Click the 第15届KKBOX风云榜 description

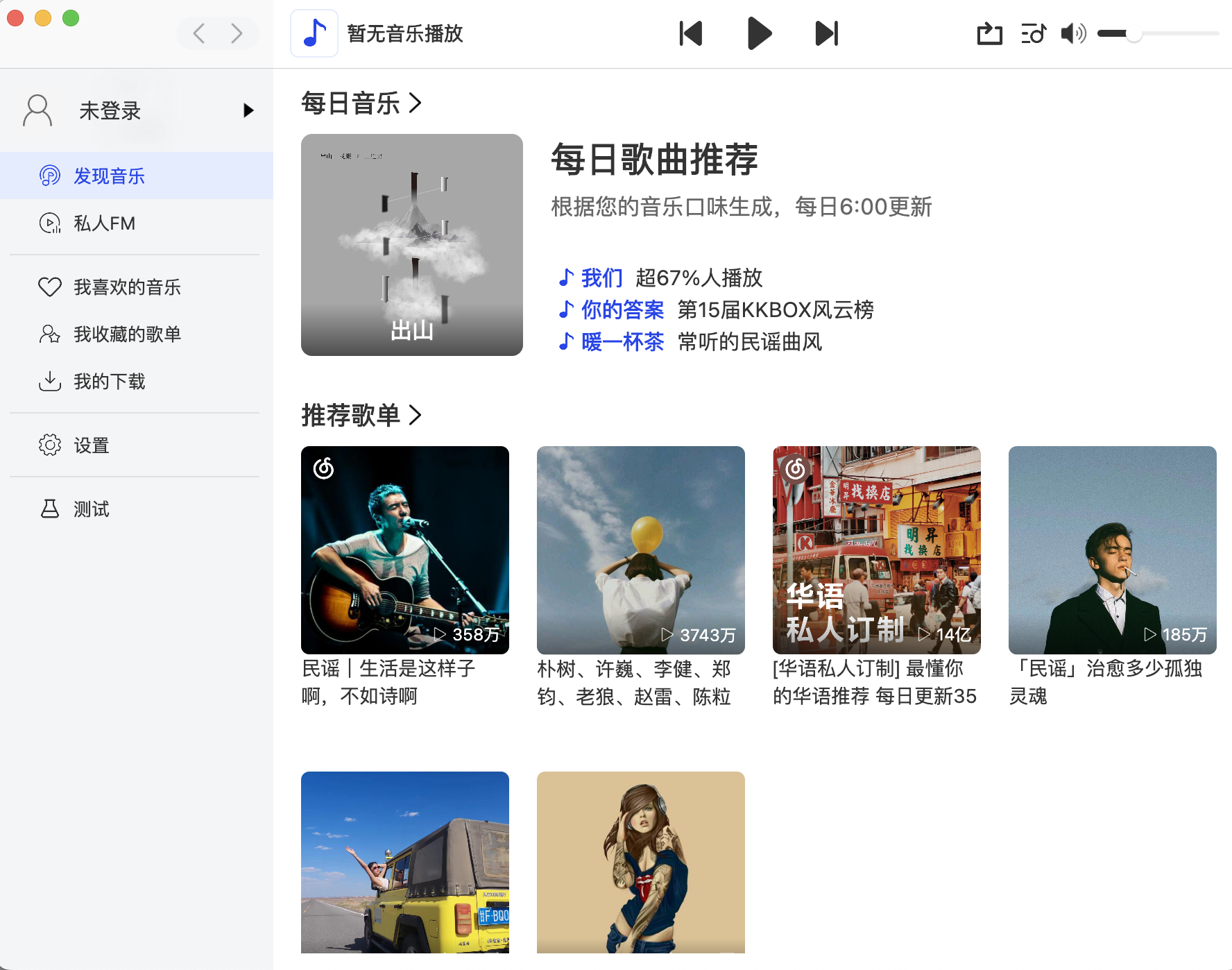click(x=776, y=309)
